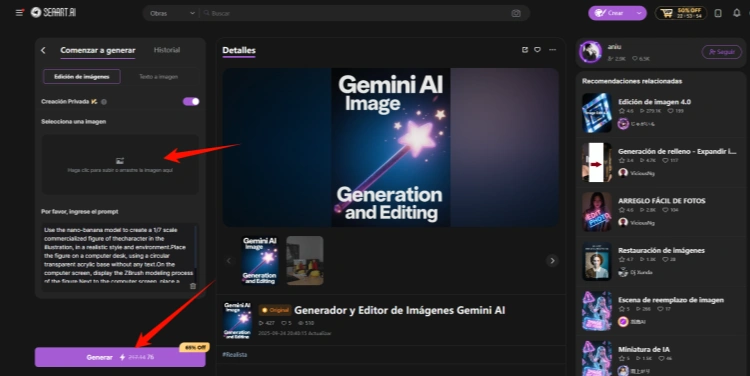Open the hamburger menu icon
The width and height of the screenshot is (750, 376).
20,13
